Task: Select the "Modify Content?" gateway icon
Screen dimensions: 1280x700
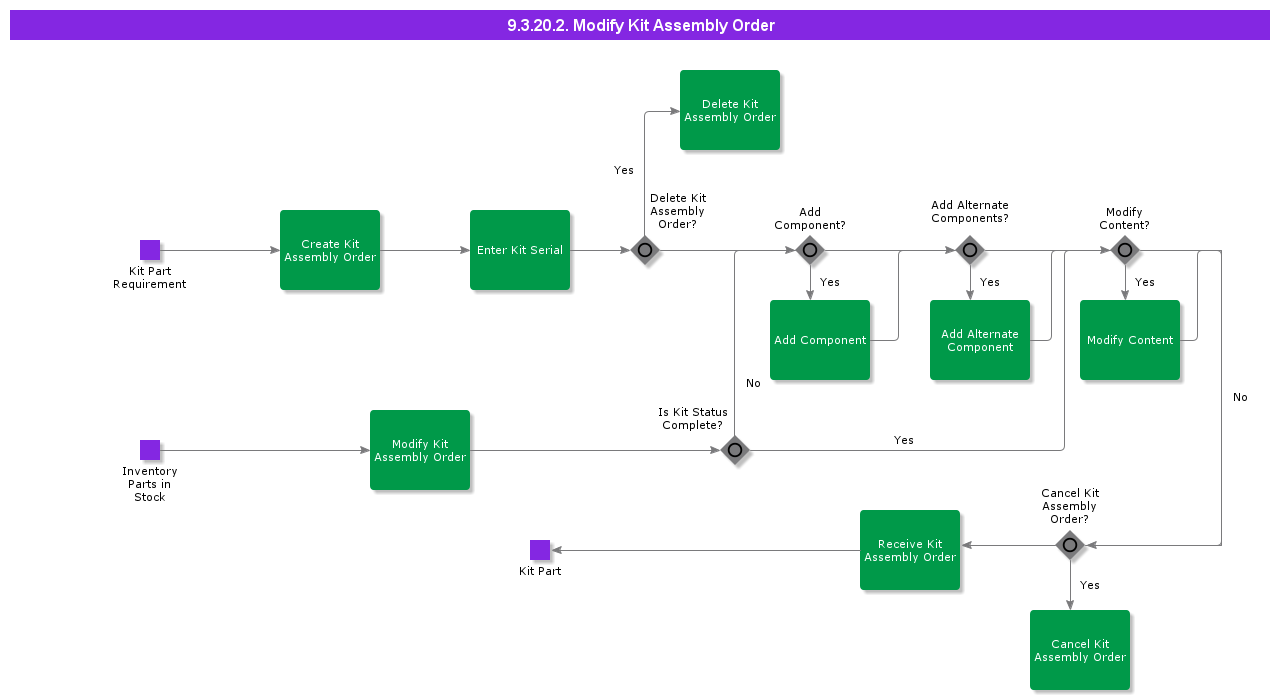Action: point(1125,250)
